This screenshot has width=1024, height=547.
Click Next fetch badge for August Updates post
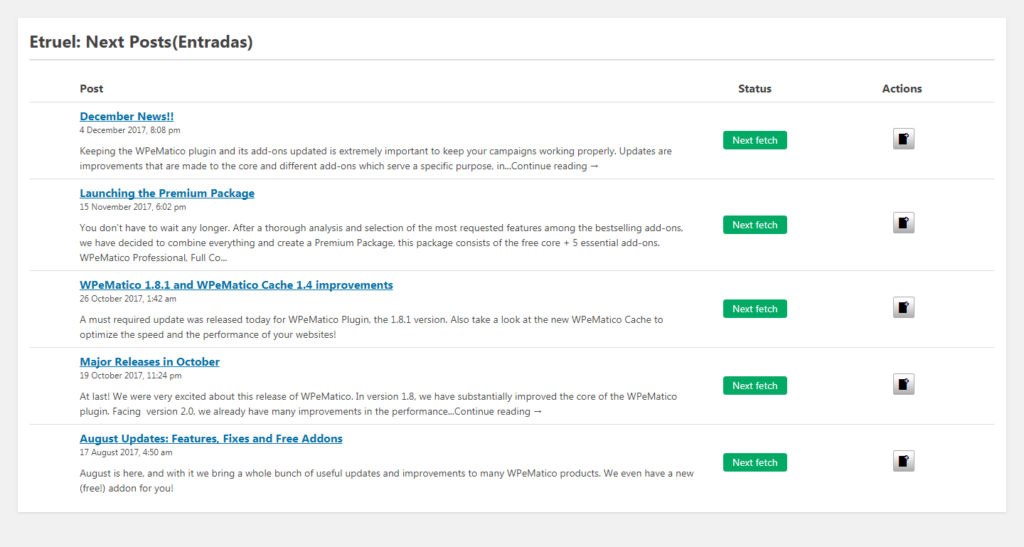click(x=755, y=462)
